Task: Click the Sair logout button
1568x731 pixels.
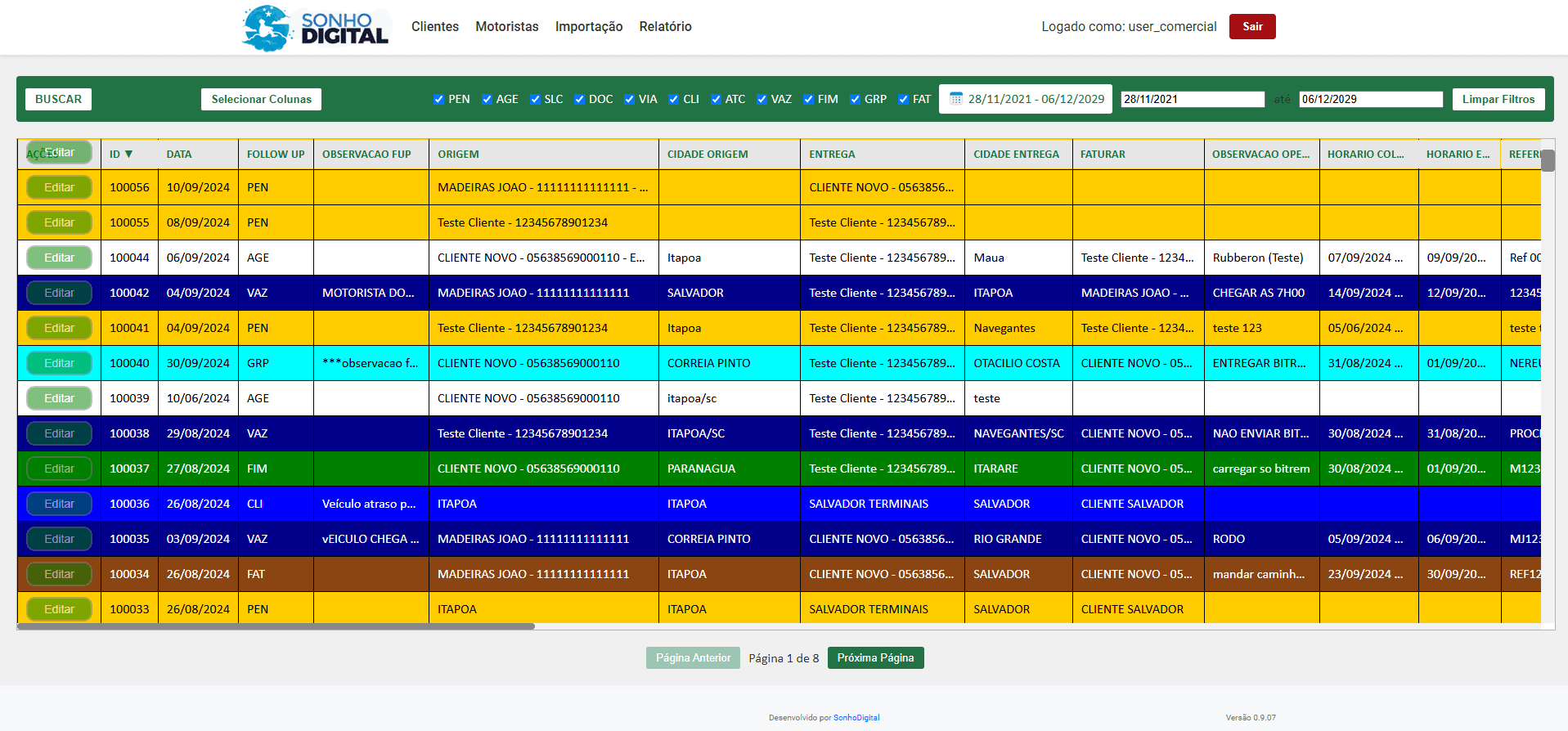Action: click(x=1252, y=26)
